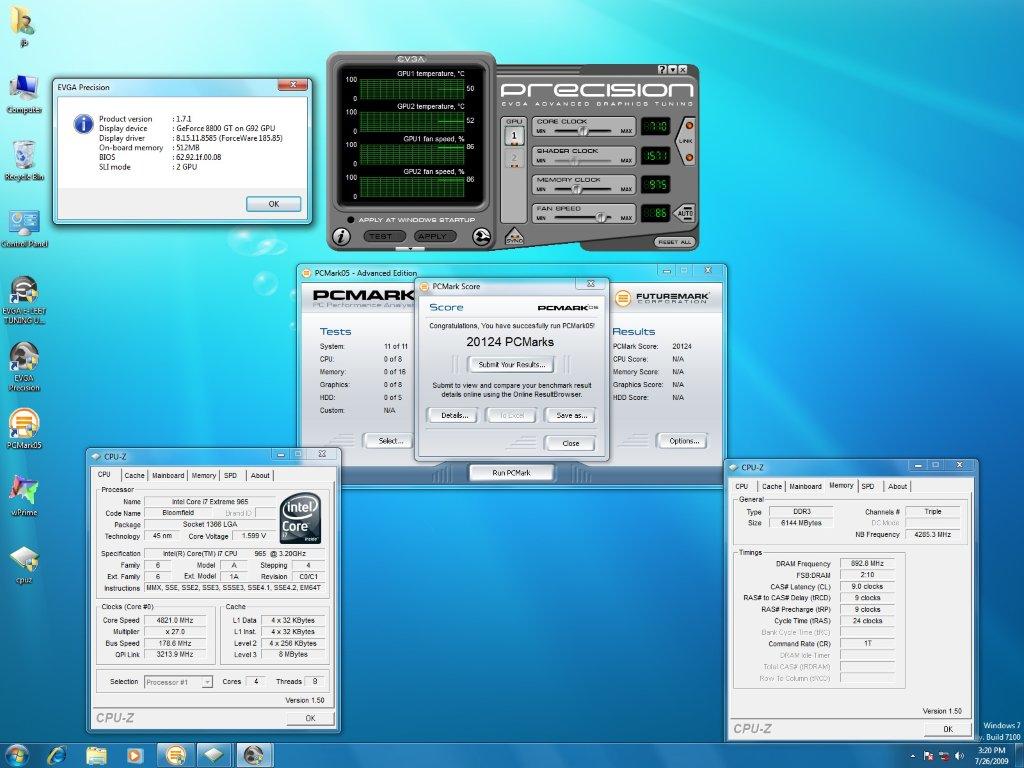
Task: Click the Options button in PCMark05
Action: (x=684, y=441)
